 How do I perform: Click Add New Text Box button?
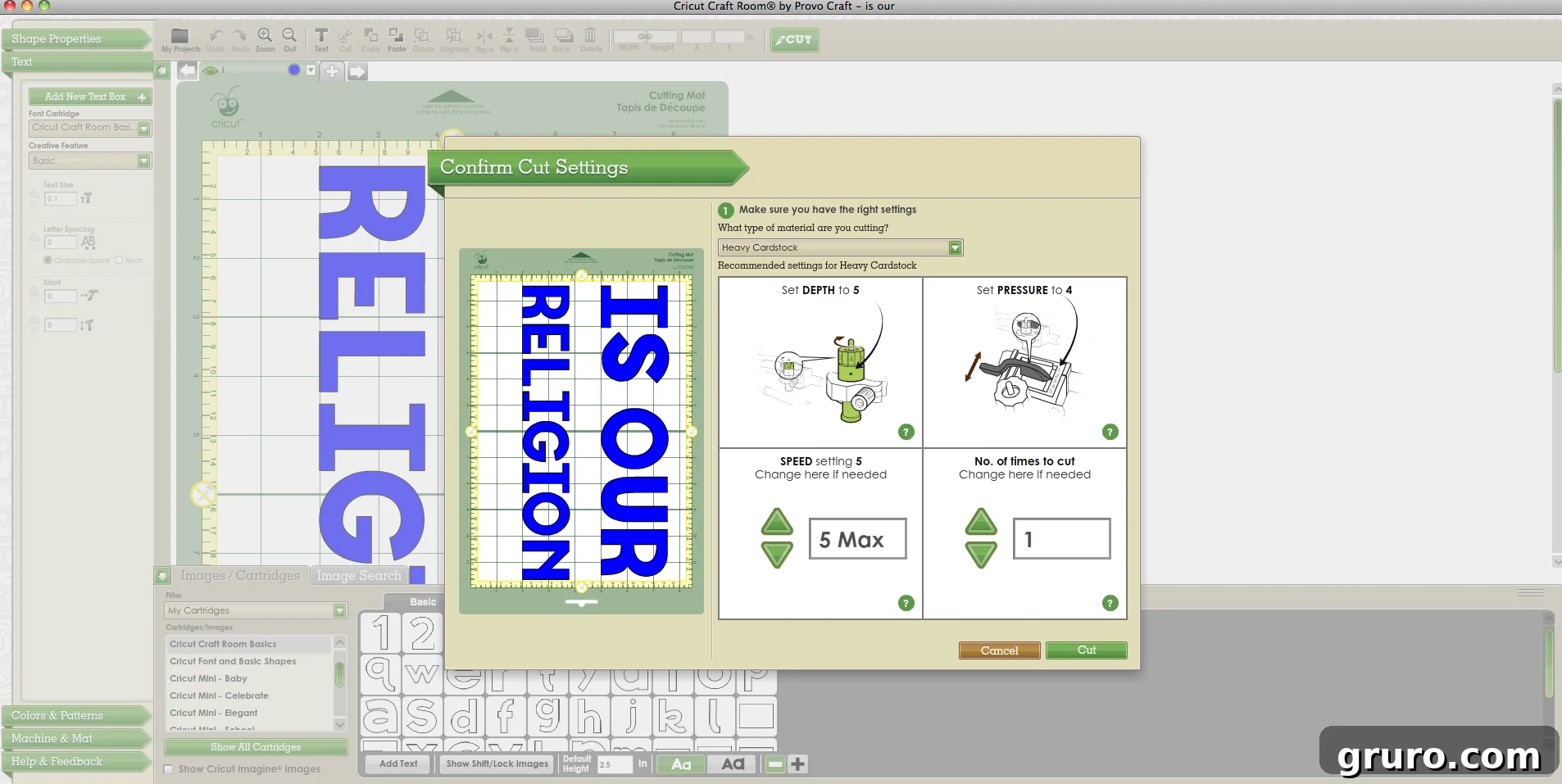click(90, 97)
